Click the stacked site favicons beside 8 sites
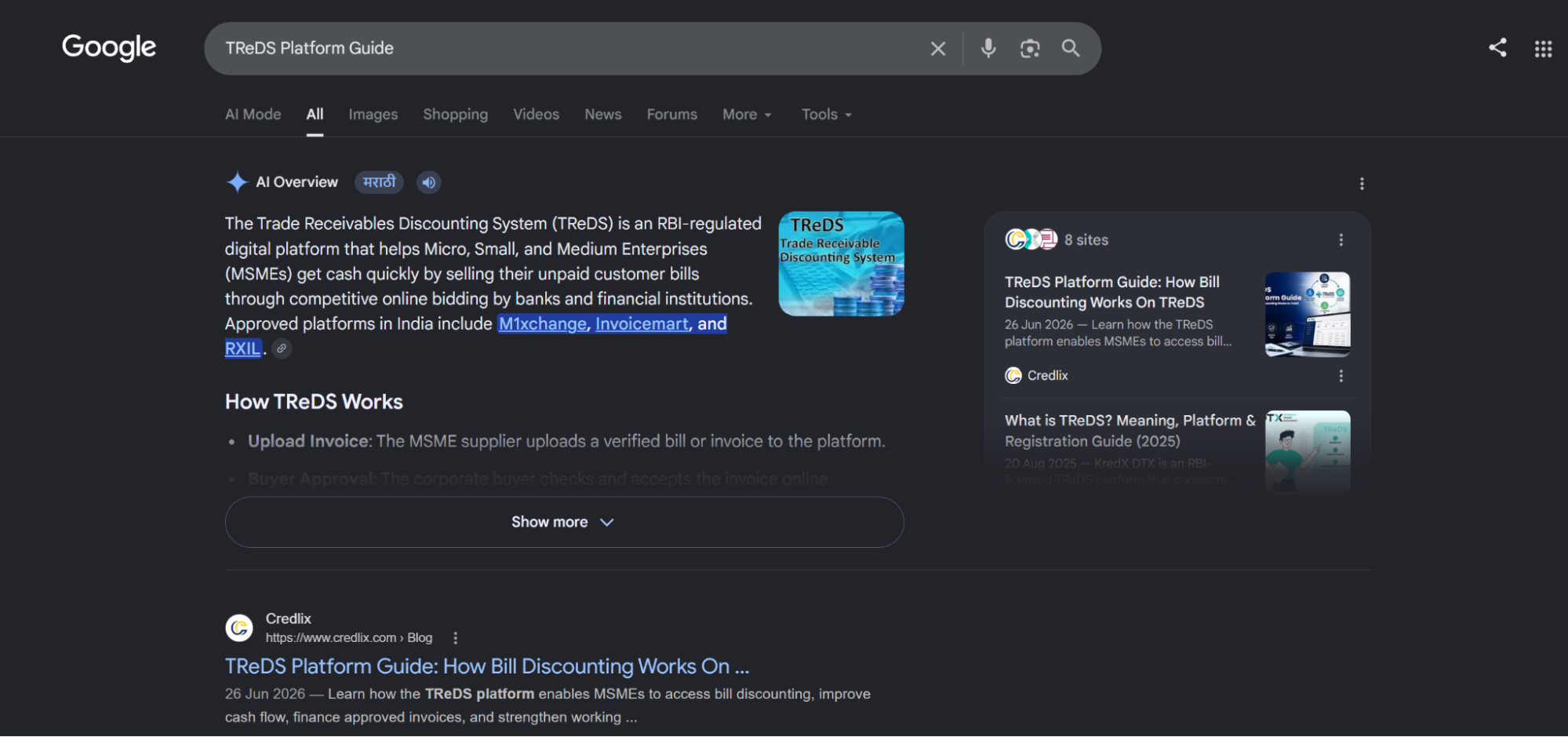 click(1031, 239)
